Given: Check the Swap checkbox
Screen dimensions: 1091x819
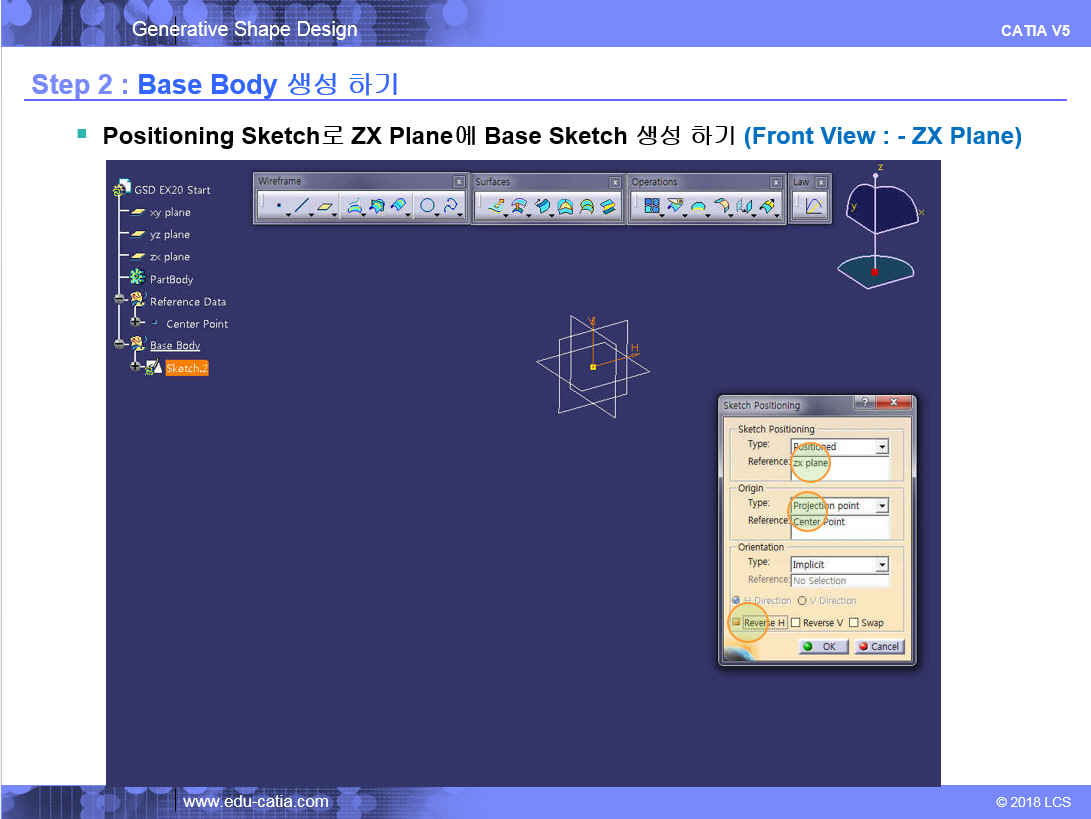Looking at the screenshot, I should [x=854, y=622].
